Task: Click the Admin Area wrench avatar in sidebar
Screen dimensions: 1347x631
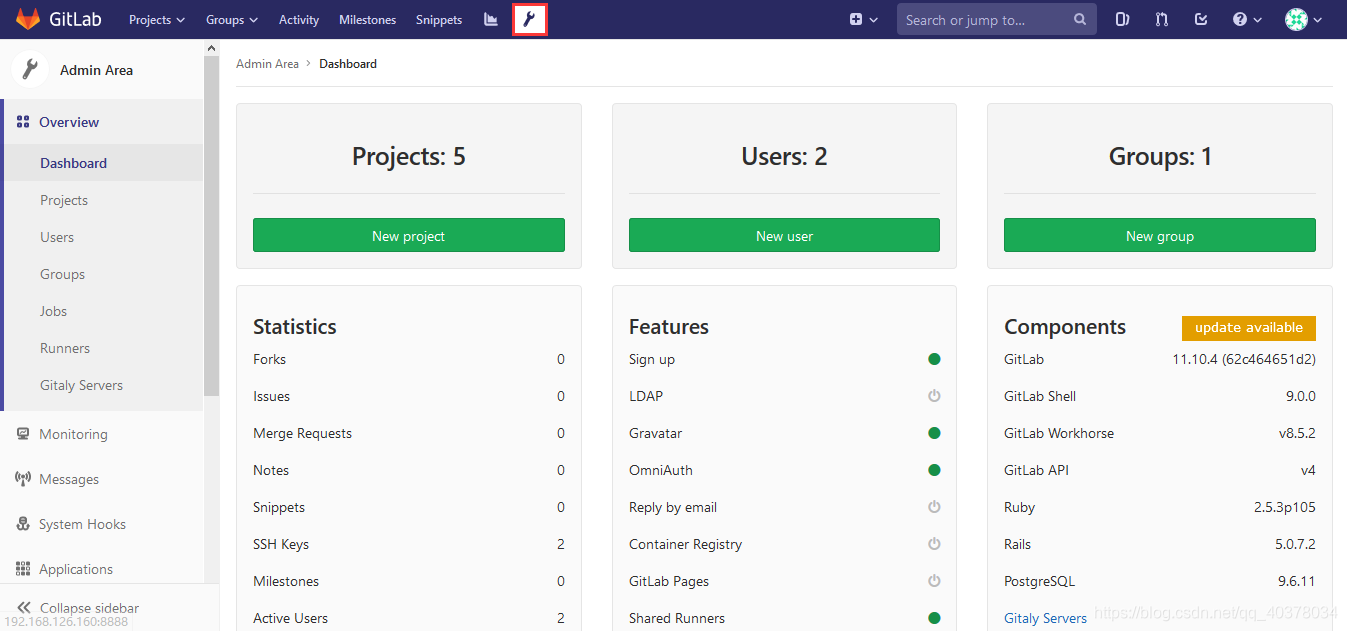Action: point(30,69)
